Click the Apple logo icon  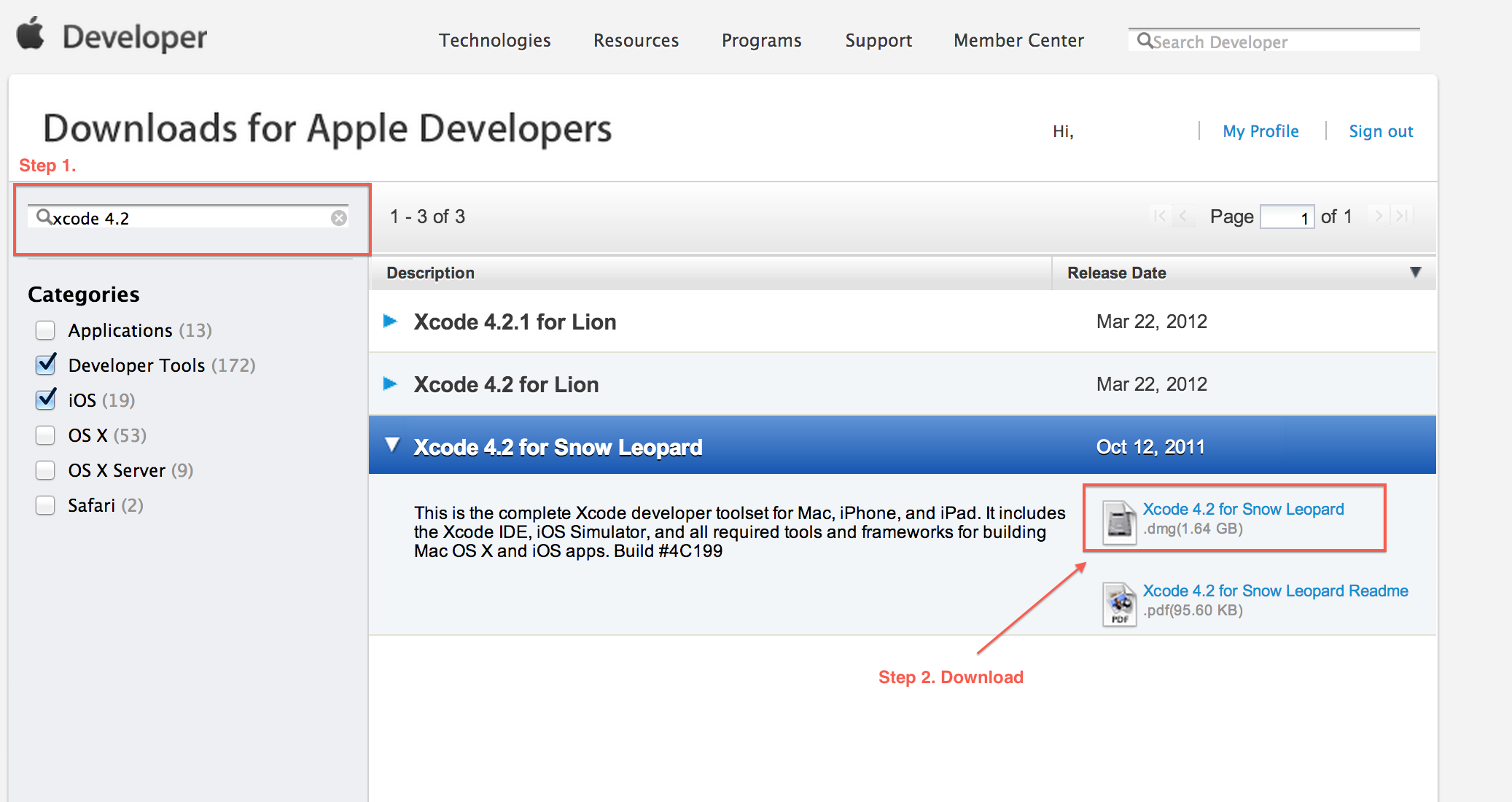click(31, 34)
